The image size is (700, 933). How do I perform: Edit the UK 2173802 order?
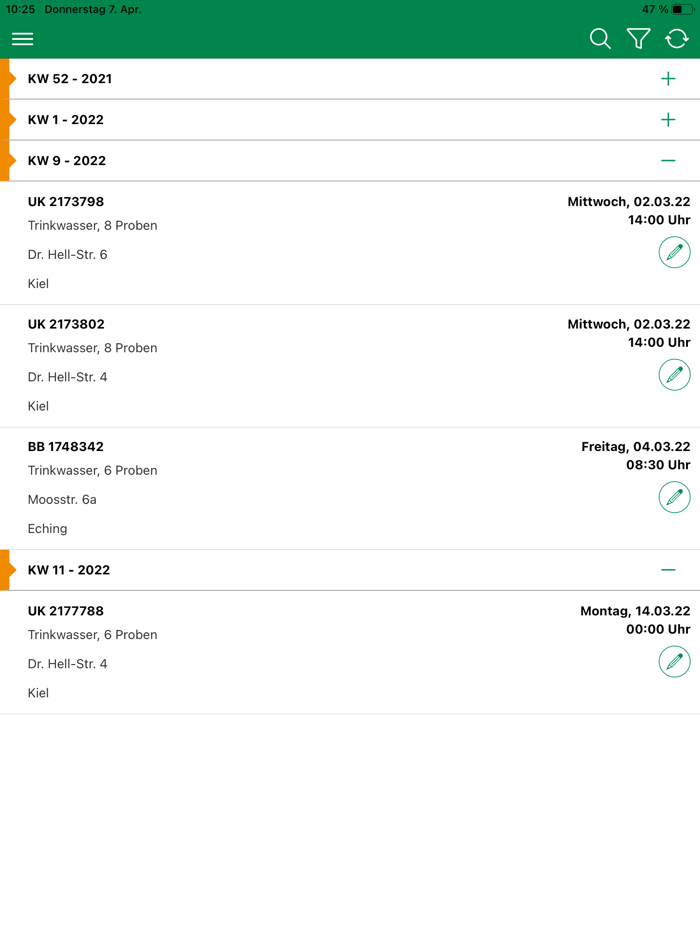pyautogui.click(x=674, y=375)
